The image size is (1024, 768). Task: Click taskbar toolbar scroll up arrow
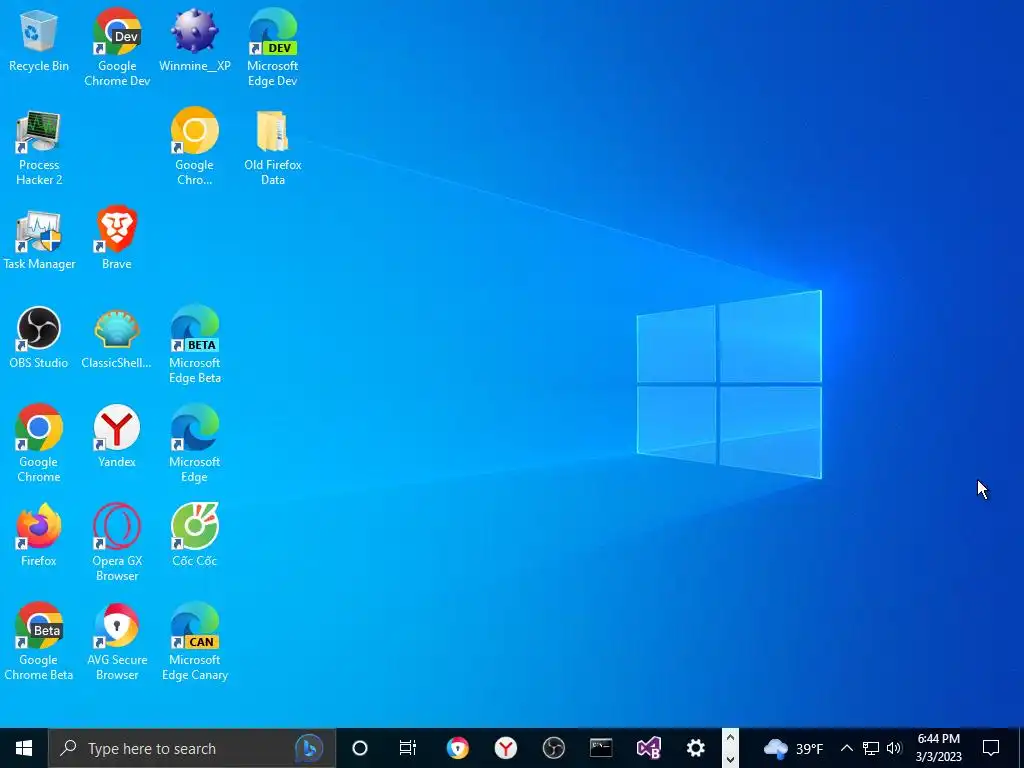pos(730,738)
